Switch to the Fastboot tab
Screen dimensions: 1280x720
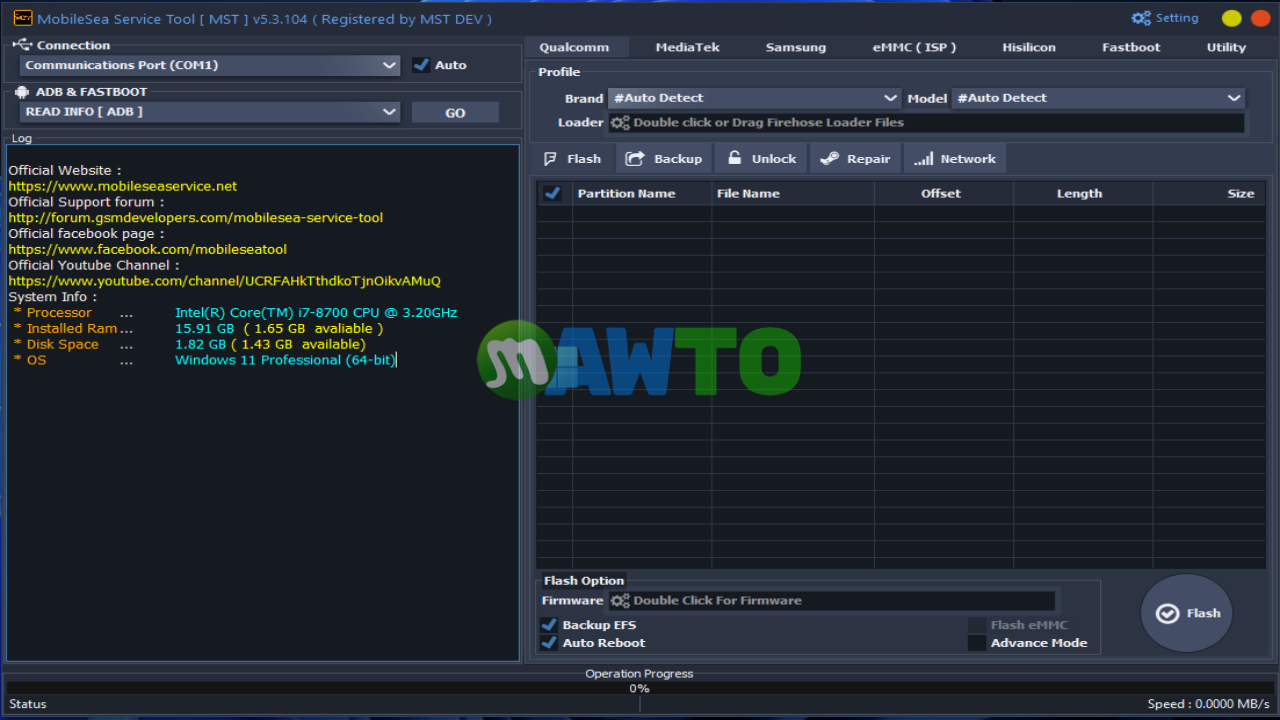coord(1131,47)
